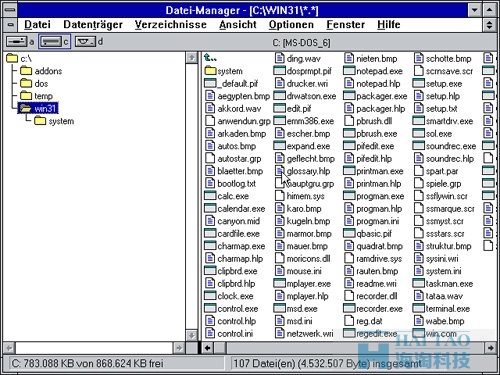Select the emm386.exe program icon
Viewport: 500px width, 375px height.
[280, 121]
